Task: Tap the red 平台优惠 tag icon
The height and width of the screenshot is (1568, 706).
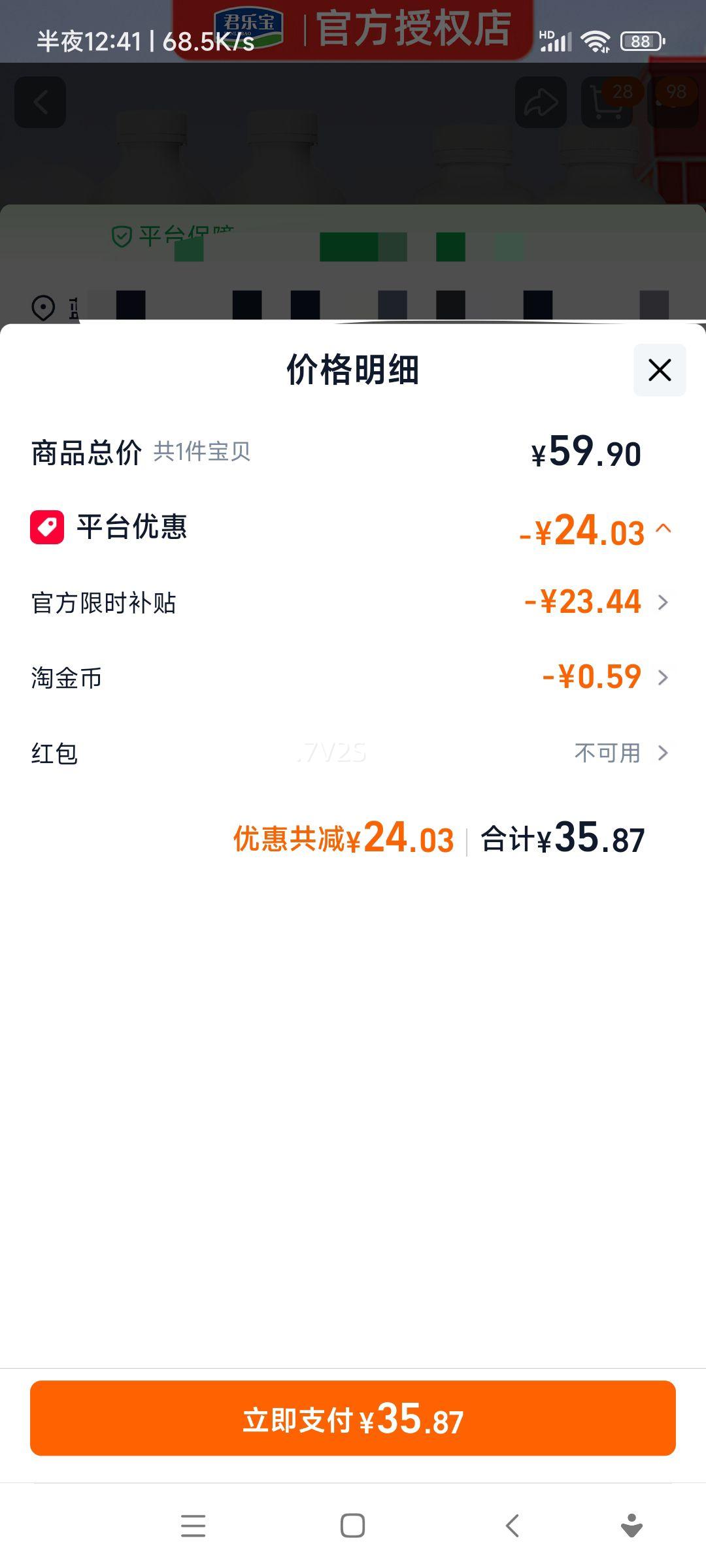Action: click(47, 527)
